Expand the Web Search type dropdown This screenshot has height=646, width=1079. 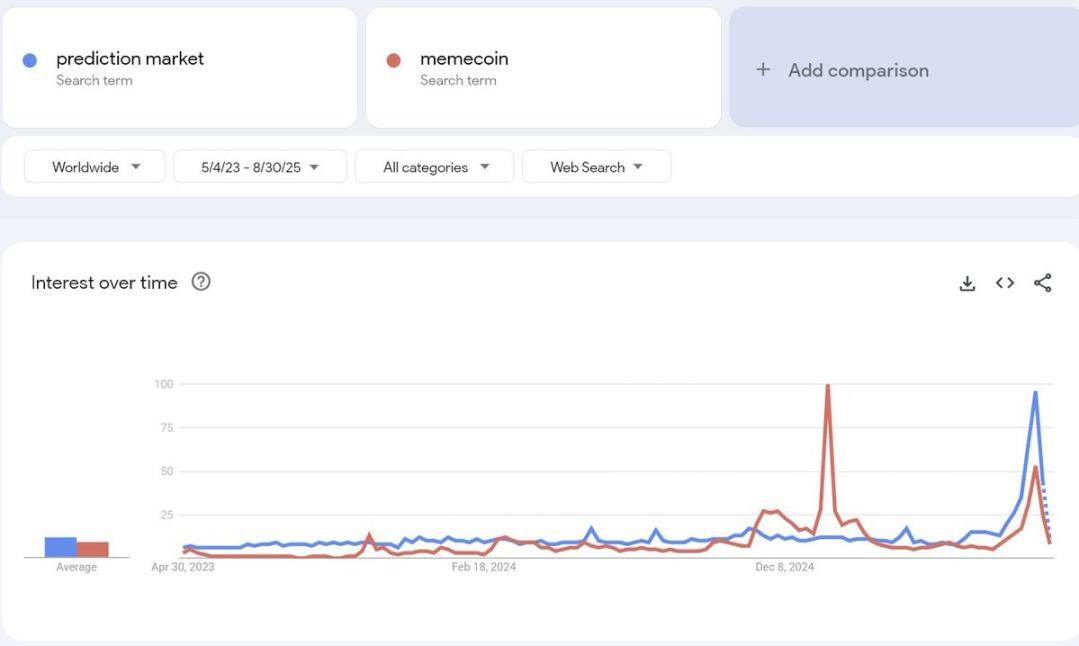click(x=596, y=167)
